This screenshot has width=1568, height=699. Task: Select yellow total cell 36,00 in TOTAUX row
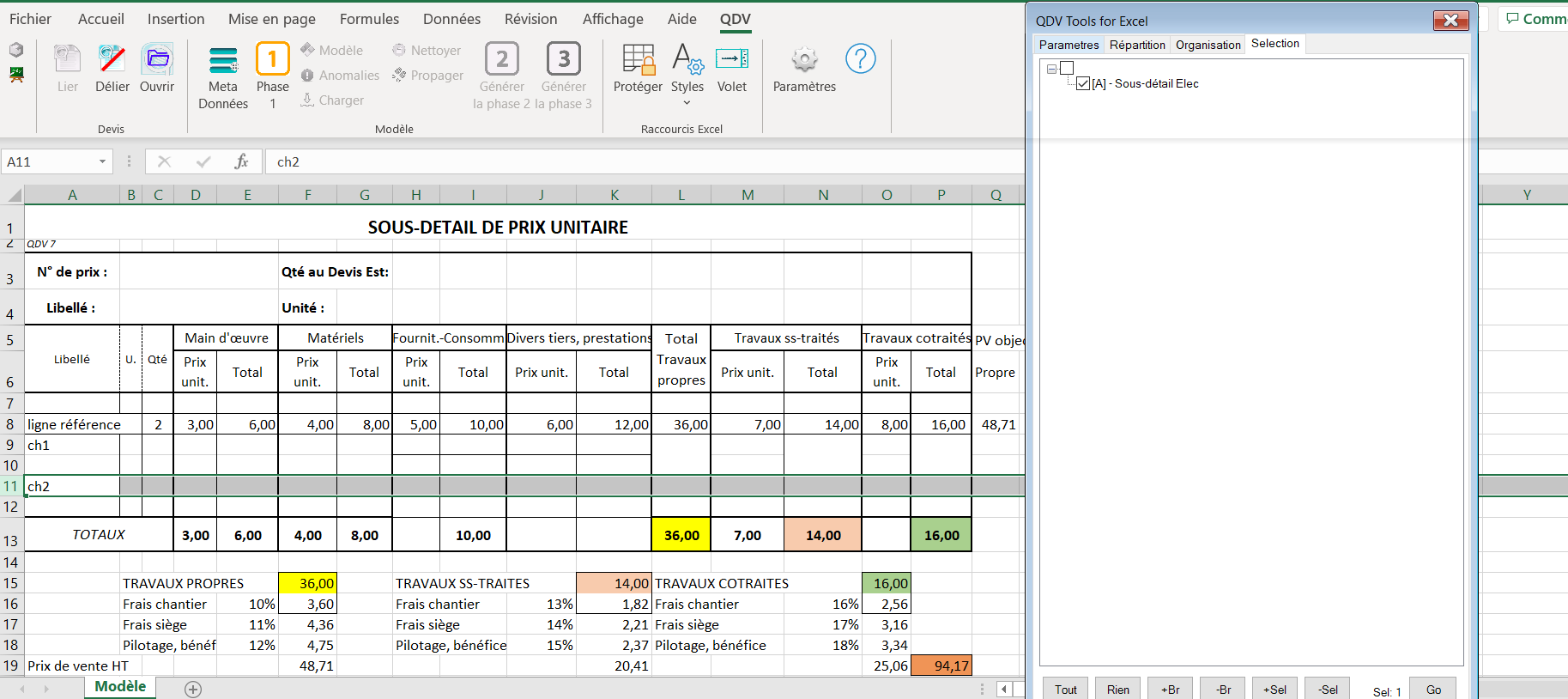click(681, 534)
